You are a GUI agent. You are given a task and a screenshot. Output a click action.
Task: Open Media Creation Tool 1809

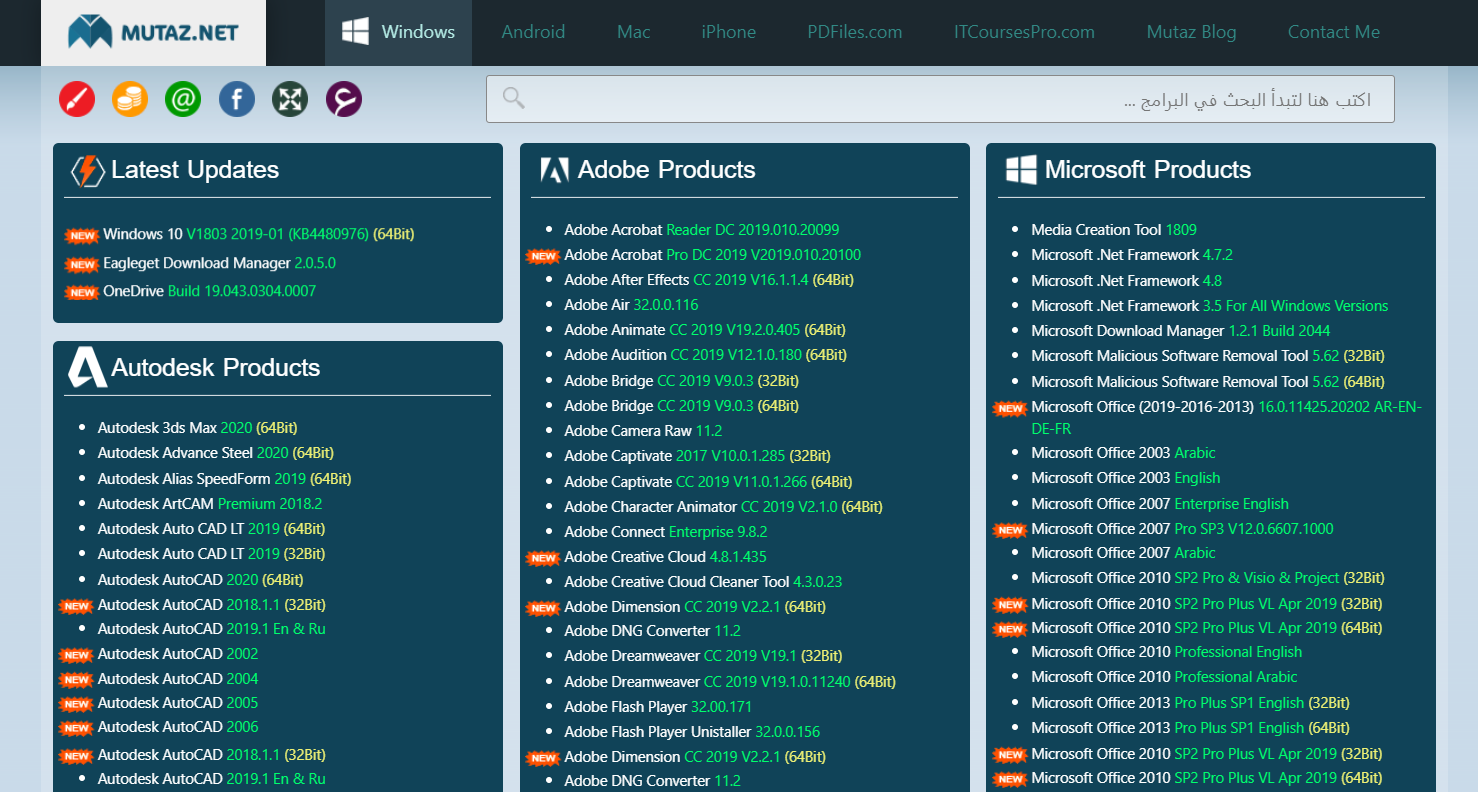click(1114, 230)
